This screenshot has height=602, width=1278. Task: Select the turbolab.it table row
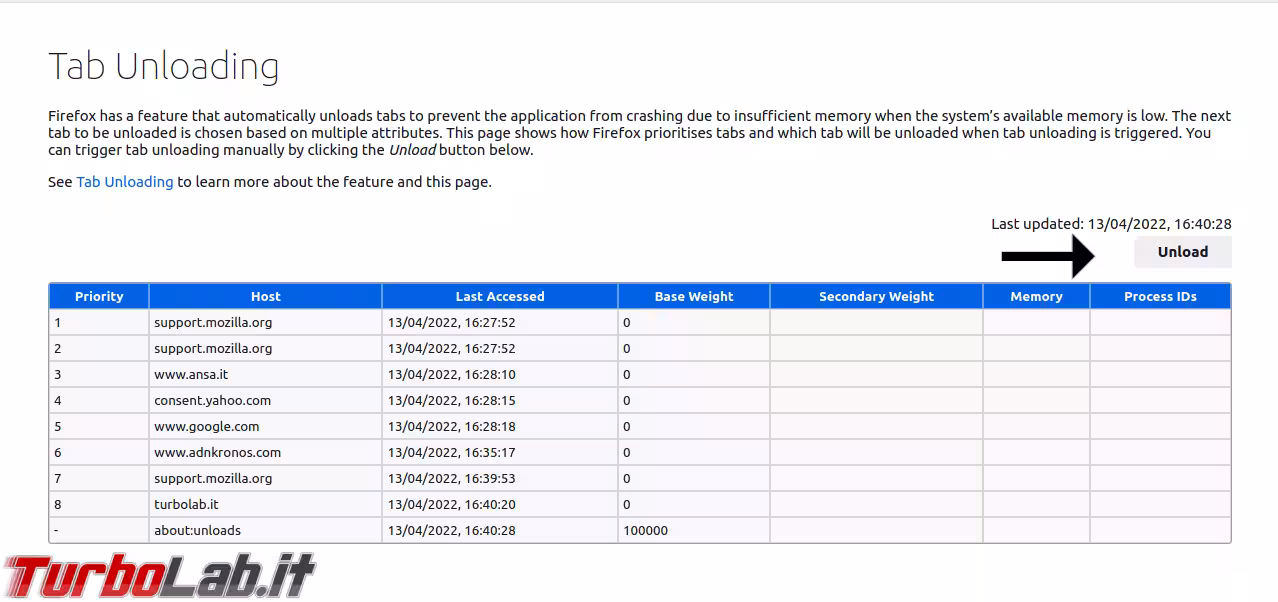click(x=265, y=504)
